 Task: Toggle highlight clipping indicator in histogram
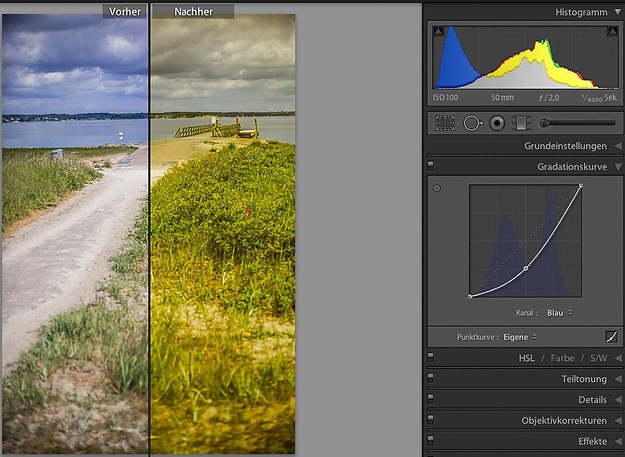[x=610, y=33]
